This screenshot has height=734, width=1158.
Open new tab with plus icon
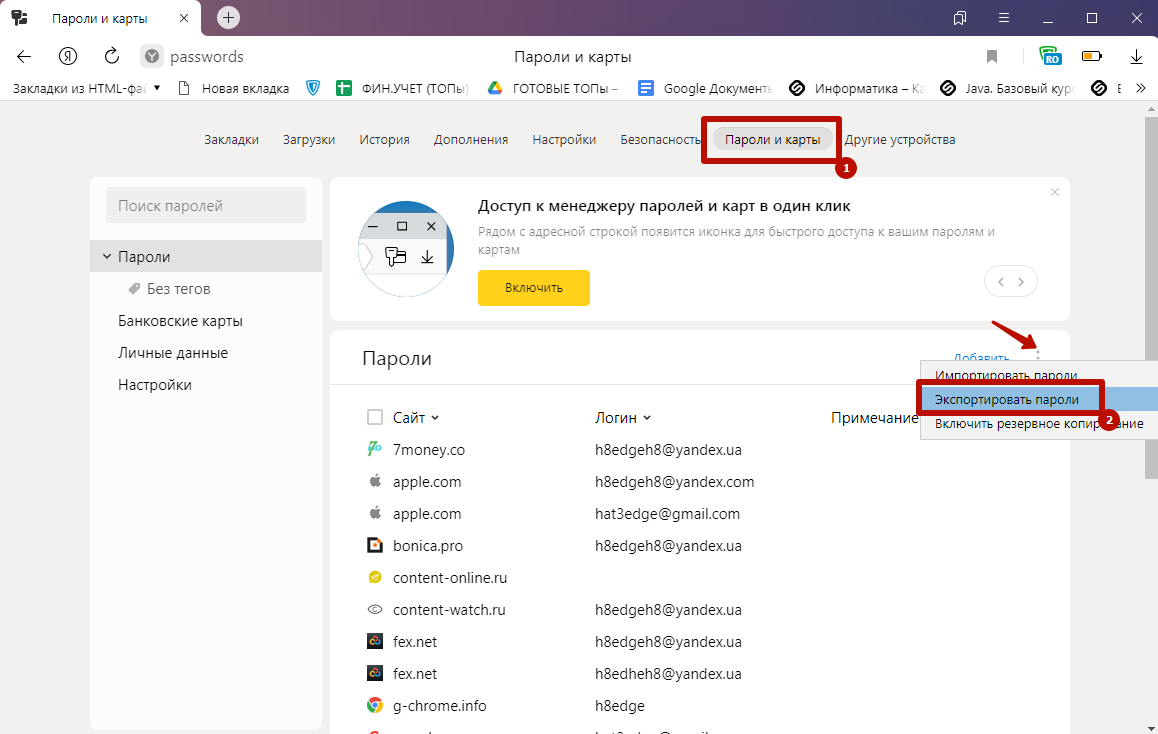228,17
